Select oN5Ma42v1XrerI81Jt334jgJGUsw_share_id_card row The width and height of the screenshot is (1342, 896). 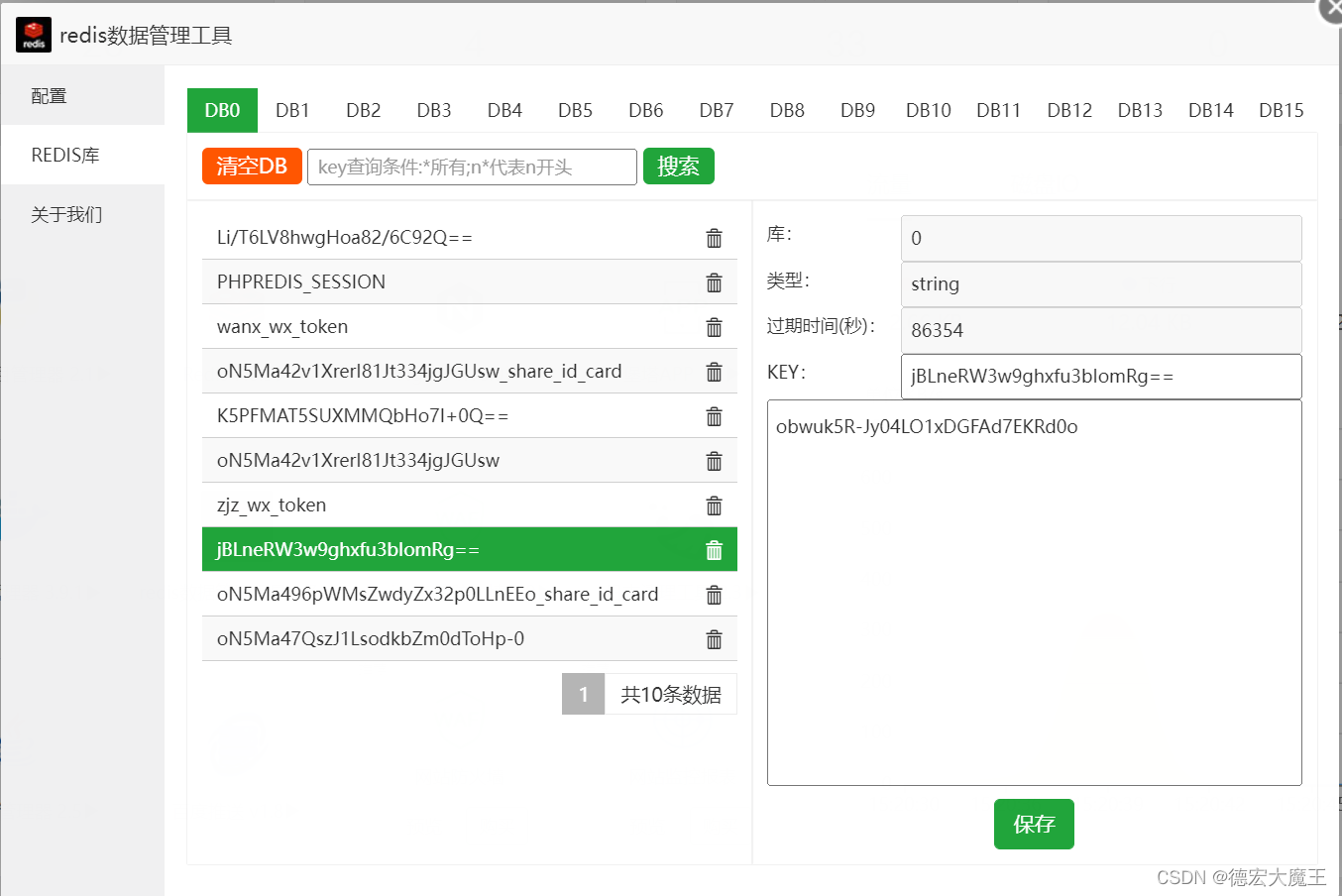click(x=470, y=372)
